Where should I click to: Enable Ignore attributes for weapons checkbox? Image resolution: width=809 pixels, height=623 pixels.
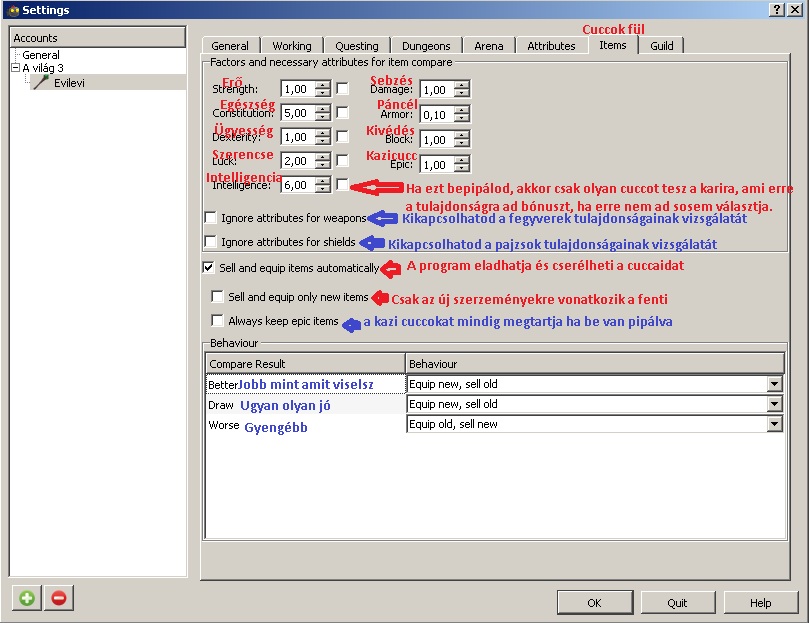pyautogui.click(x=211, y=217)
